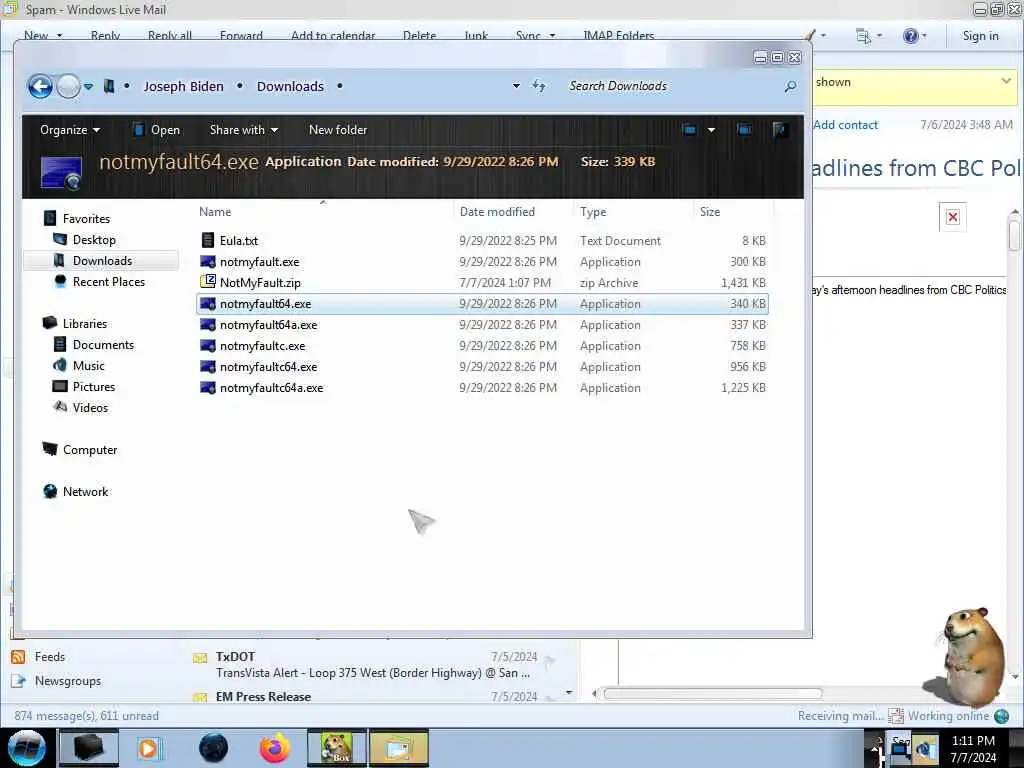This screenshot has height=768, width=1024.
Task: Open the Documents library
Action: pyautogui.click(x=103, y=344)
